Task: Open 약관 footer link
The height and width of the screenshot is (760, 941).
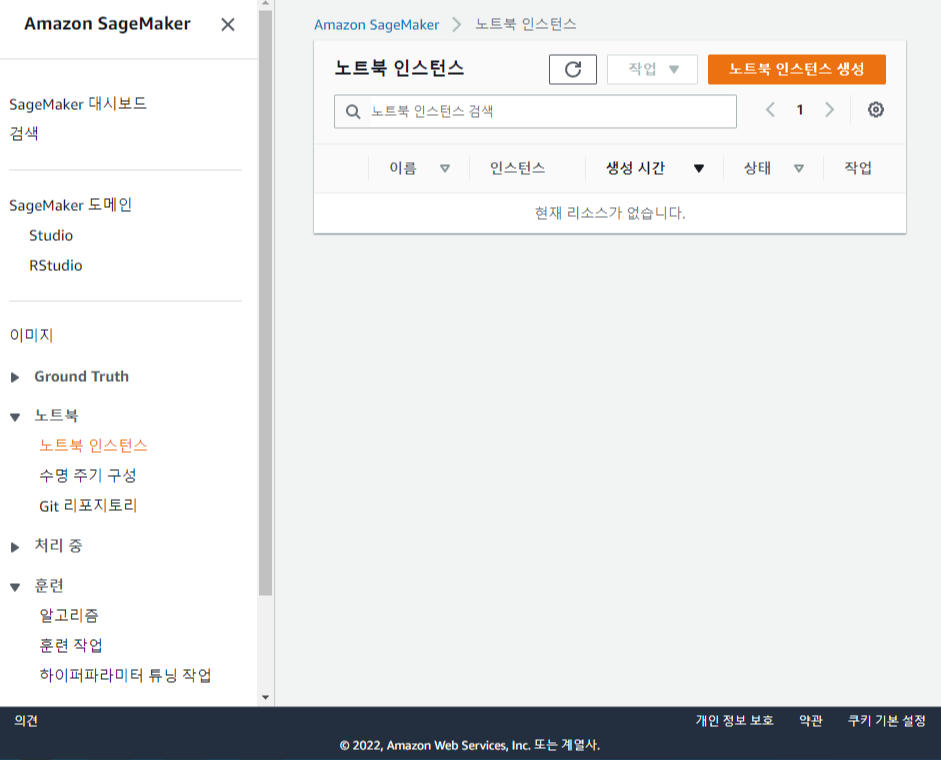Action: (811, 720)
